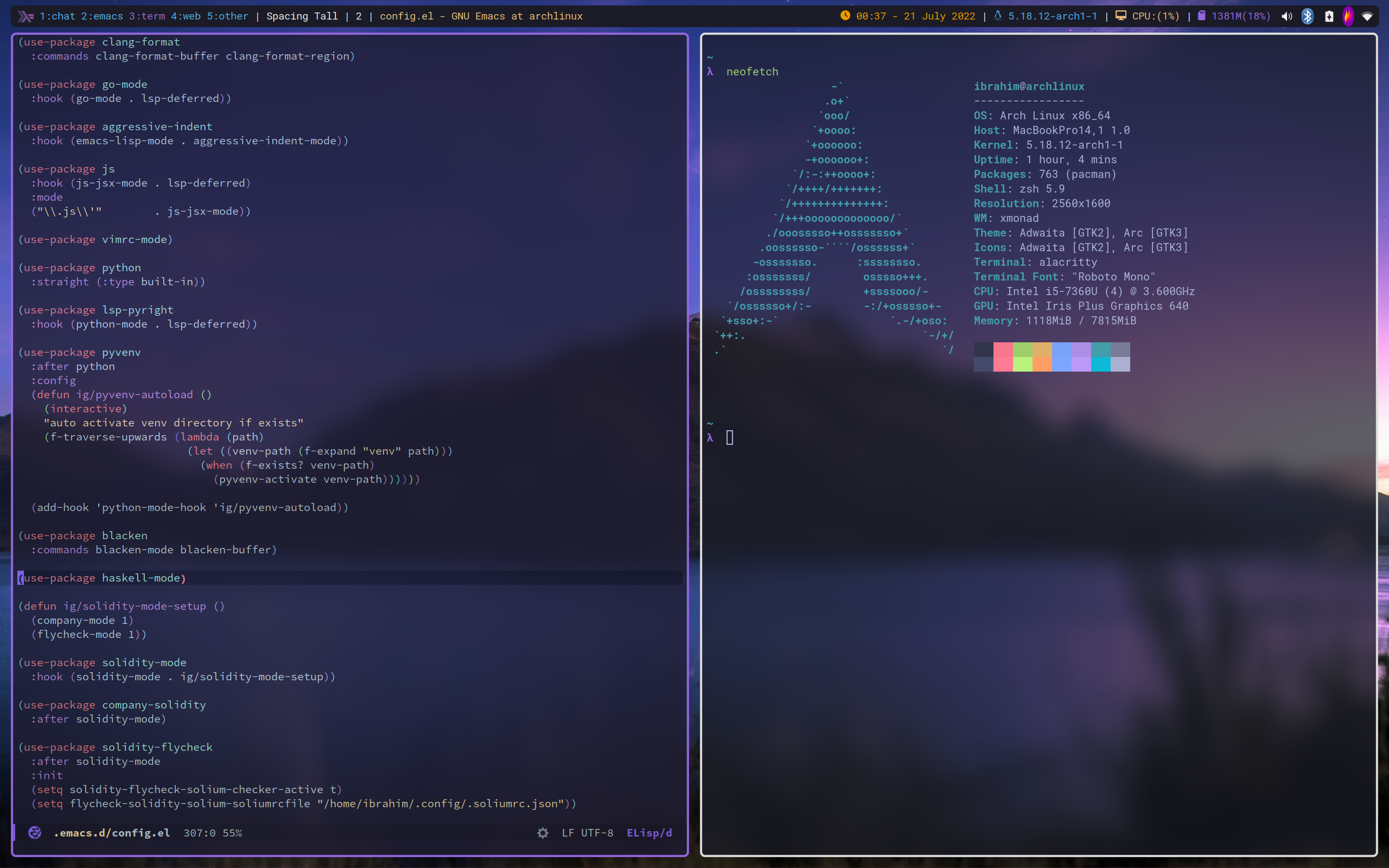1389x868 pixels.
Task: Switch to workspace 1:chat
Action: click(x=57, y=16)
